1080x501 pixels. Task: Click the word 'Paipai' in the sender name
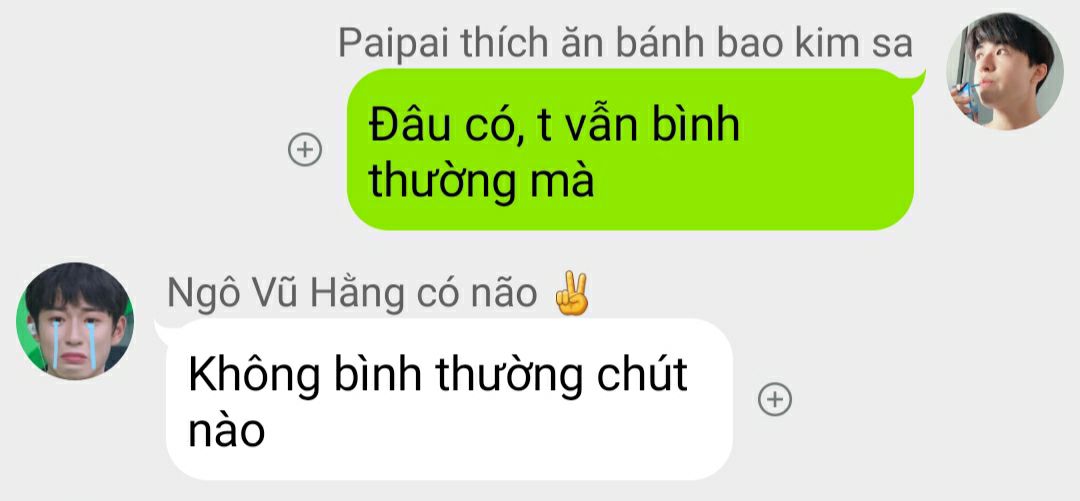click(385, 43)
